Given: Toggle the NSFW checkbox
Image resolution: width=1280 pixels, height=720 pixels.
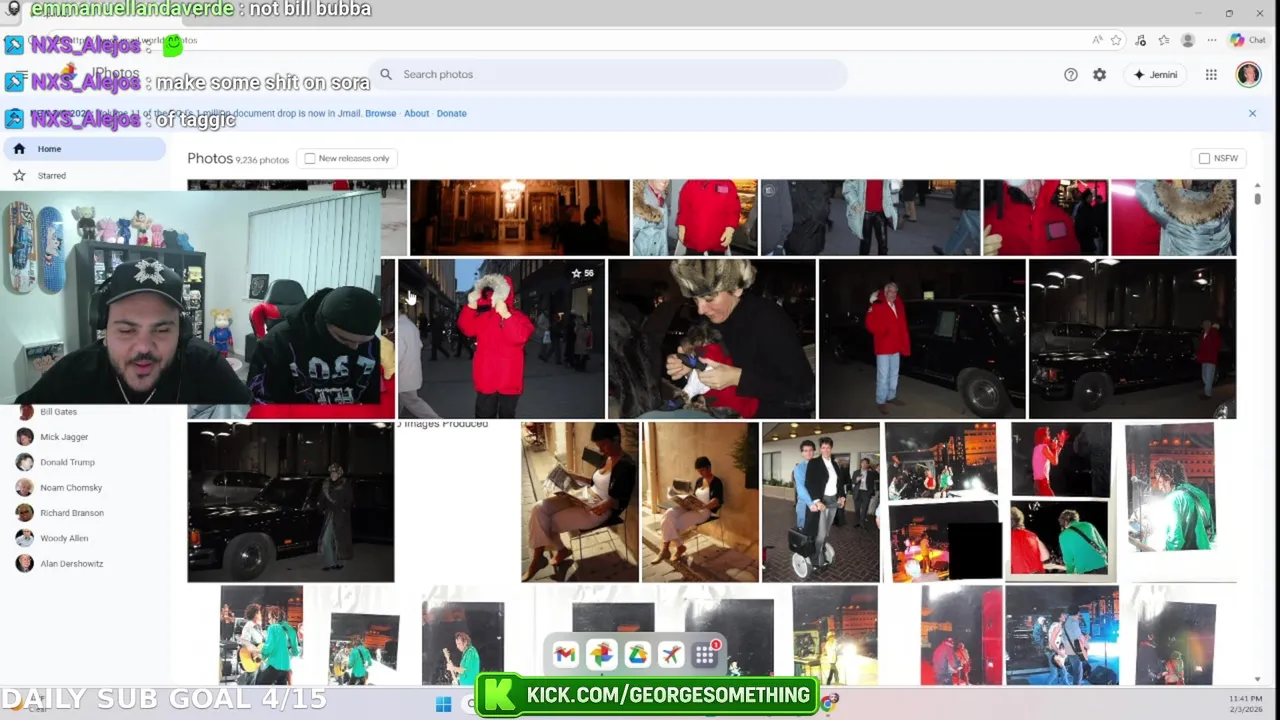Looking at the screenshot, I should (1204, 159).
